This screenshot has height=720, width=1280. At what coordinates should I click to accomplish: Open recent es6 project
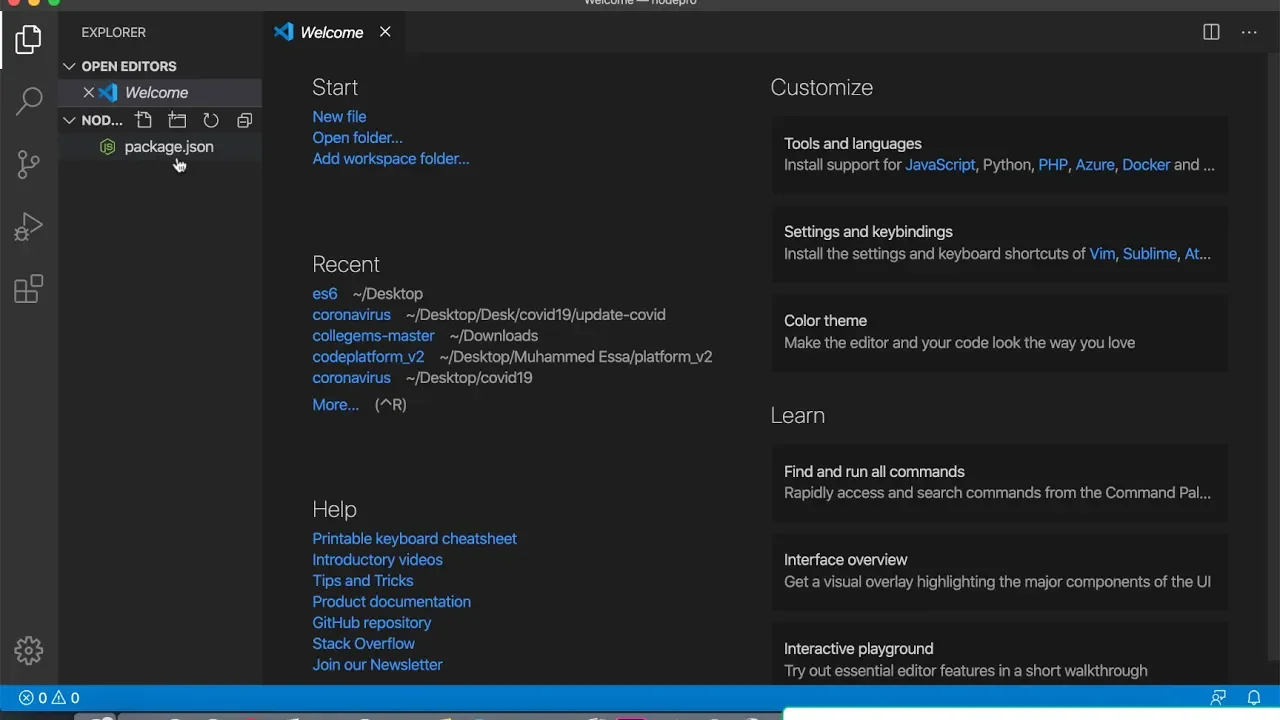click(x=324, y=294)
